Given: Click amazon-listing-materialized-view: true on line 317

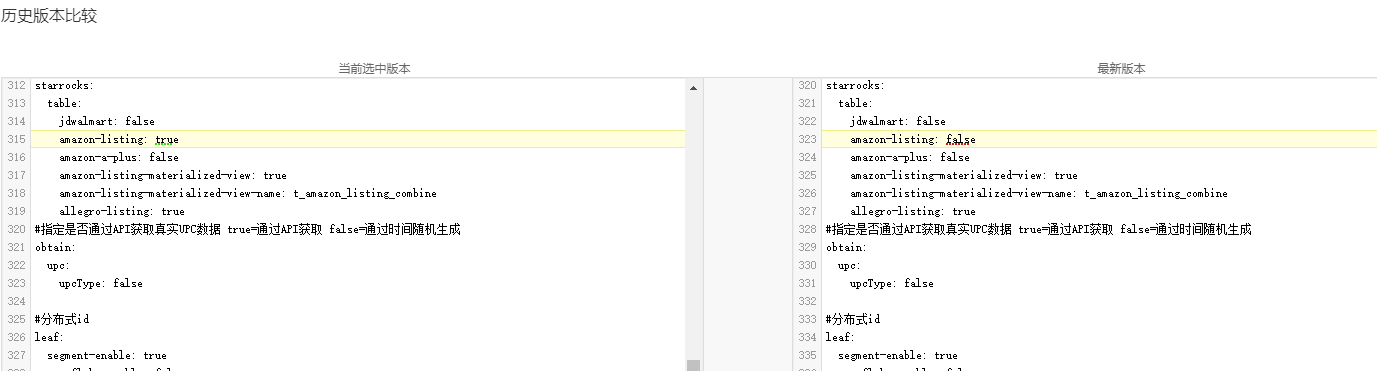Looking at the screenshot, I should coord(172,175).
